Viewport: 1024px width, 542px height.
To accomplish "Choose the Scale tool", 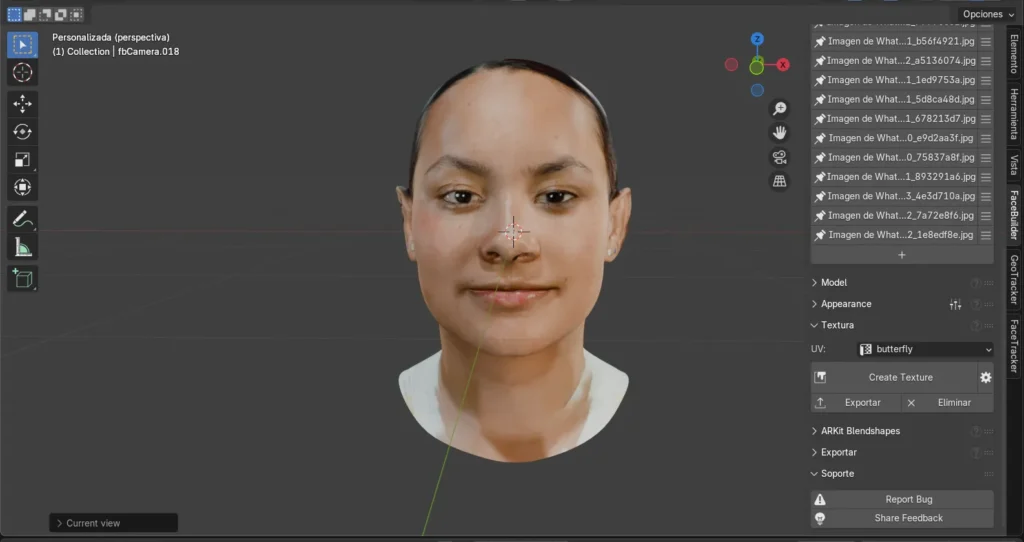I will [x=22, y=160].
